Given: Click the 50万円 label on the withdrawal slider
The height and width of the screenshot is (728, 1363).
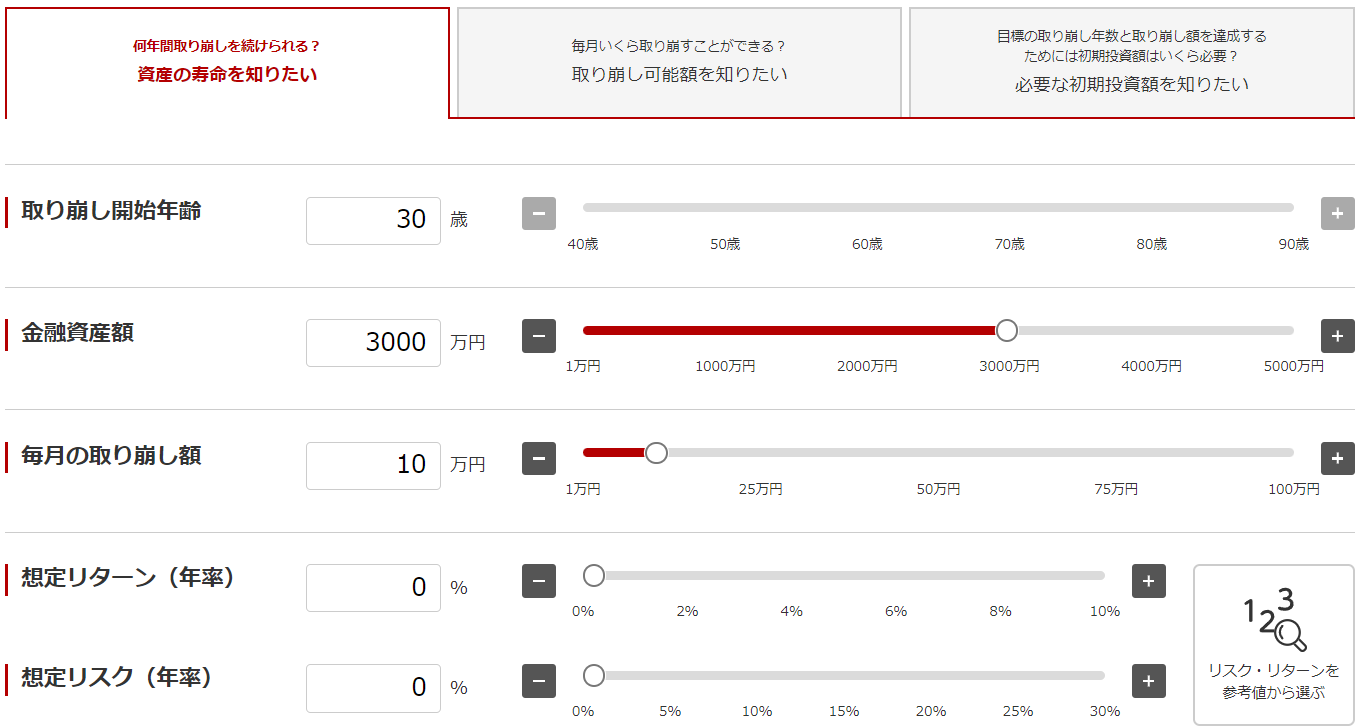Looking at the screenshot, I should click(938, 489).
